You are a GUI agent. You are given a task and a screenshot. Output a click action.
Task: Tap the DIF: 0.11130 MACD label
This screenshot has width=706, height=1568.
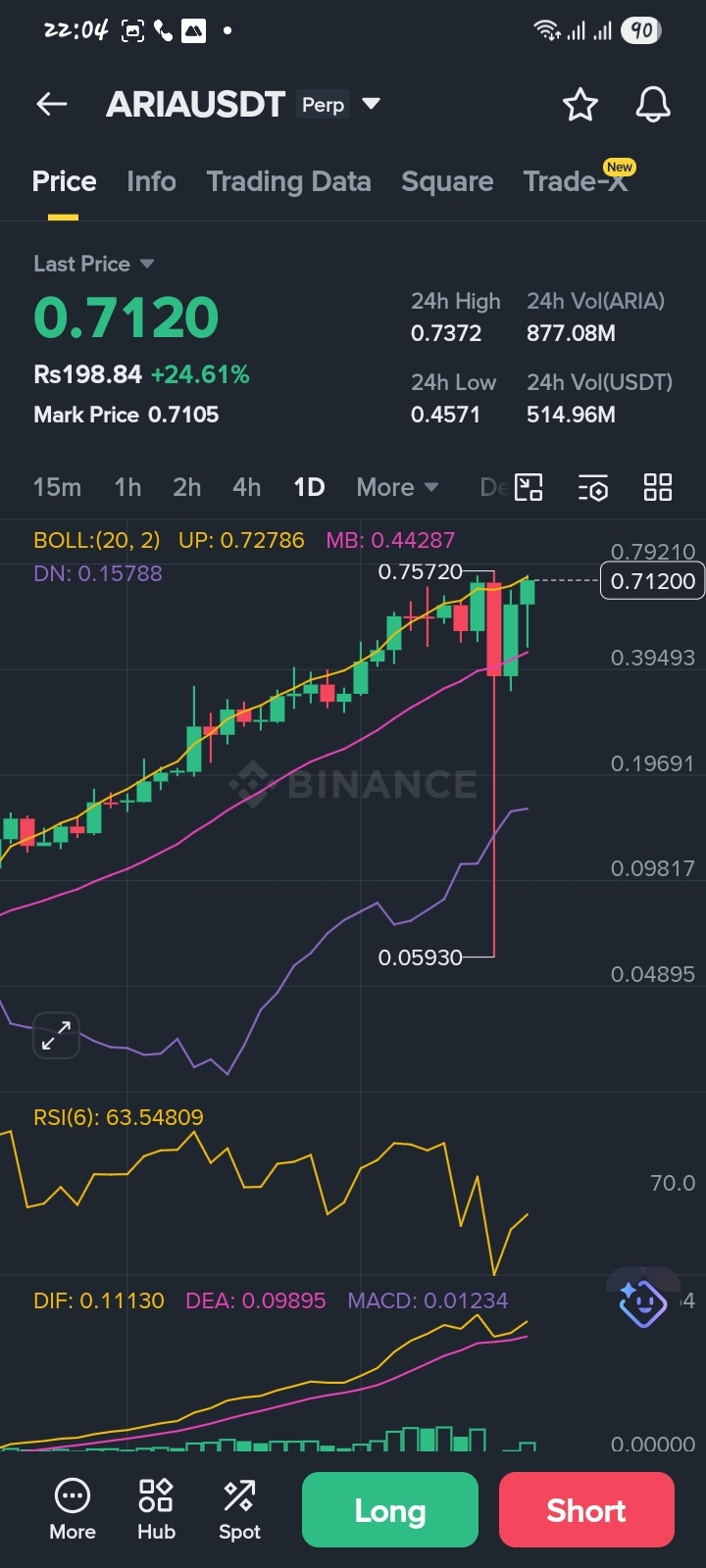click(99, 1300)
